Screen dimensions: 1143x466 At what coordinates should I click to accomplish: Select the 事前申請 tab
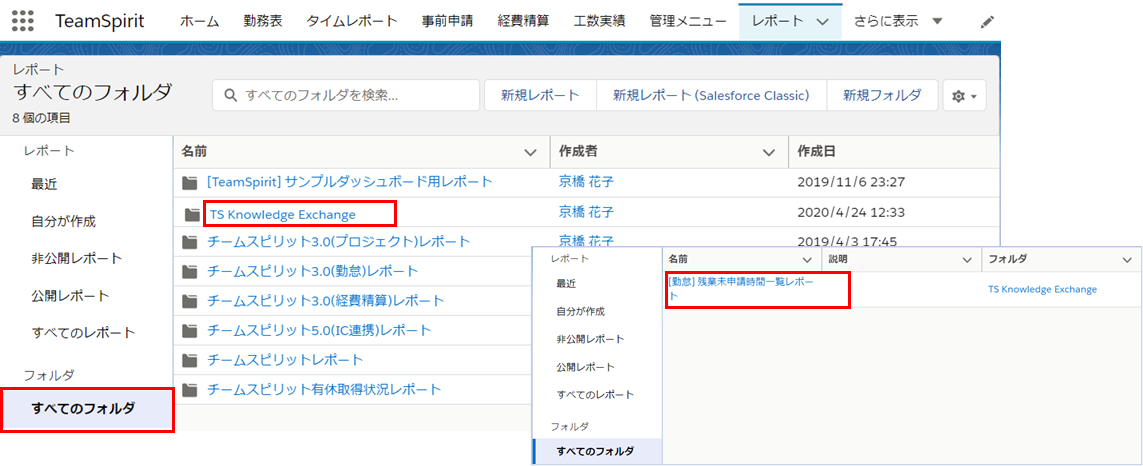pyautogui.click(x=448, y=21)
